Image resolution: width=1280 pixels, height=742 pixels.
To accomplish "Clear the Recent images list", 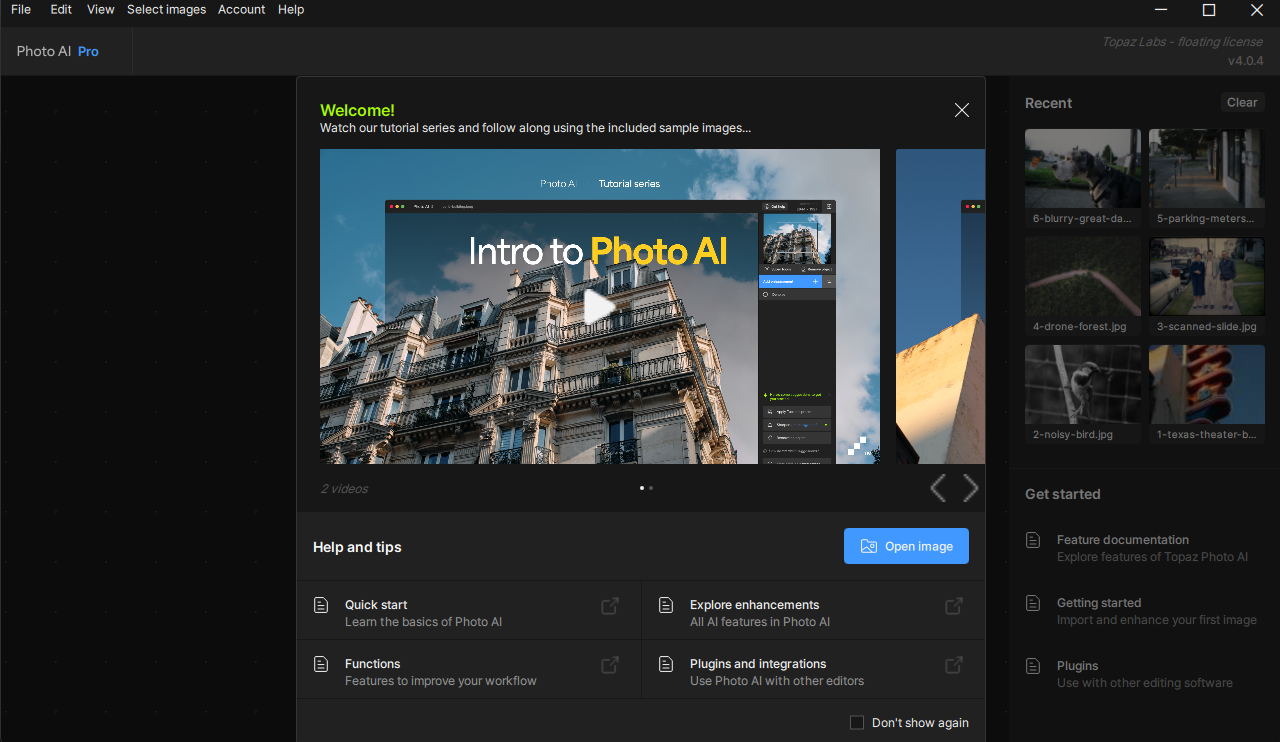I will [x=1242, y=102].
